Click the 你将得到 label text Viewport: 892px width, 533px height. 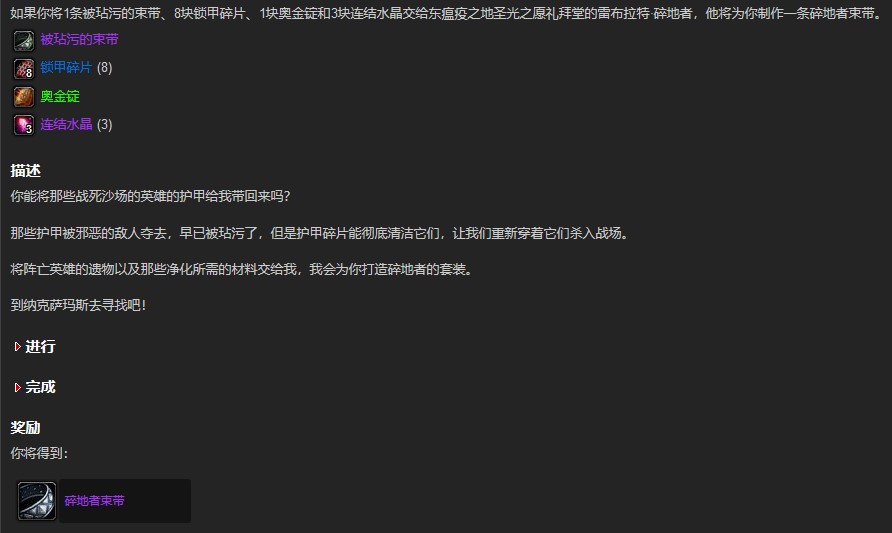pyautogui.click(x=39, y=453)
